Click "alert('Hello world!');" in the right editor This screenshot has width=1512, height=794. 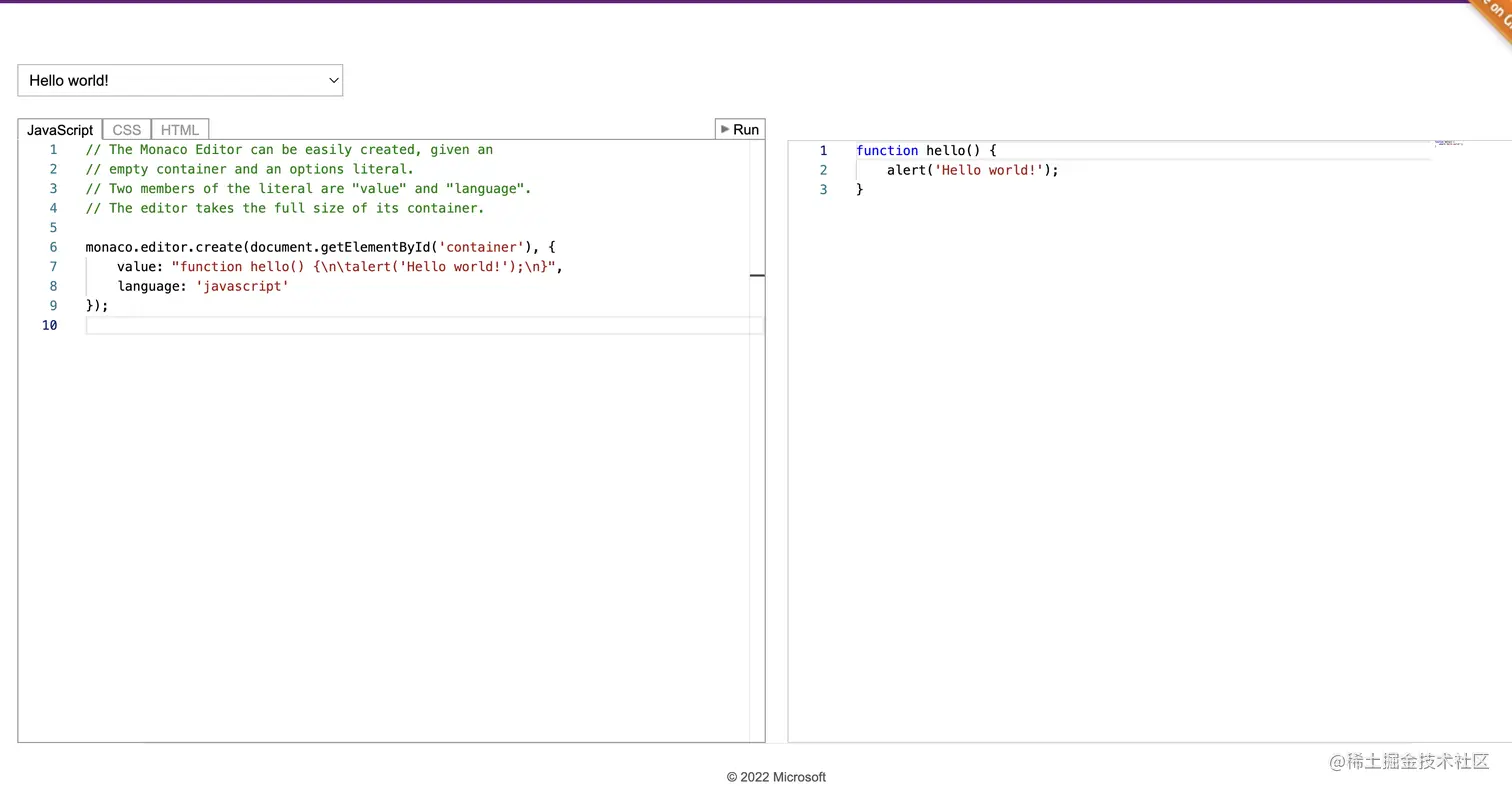point(972,170)
